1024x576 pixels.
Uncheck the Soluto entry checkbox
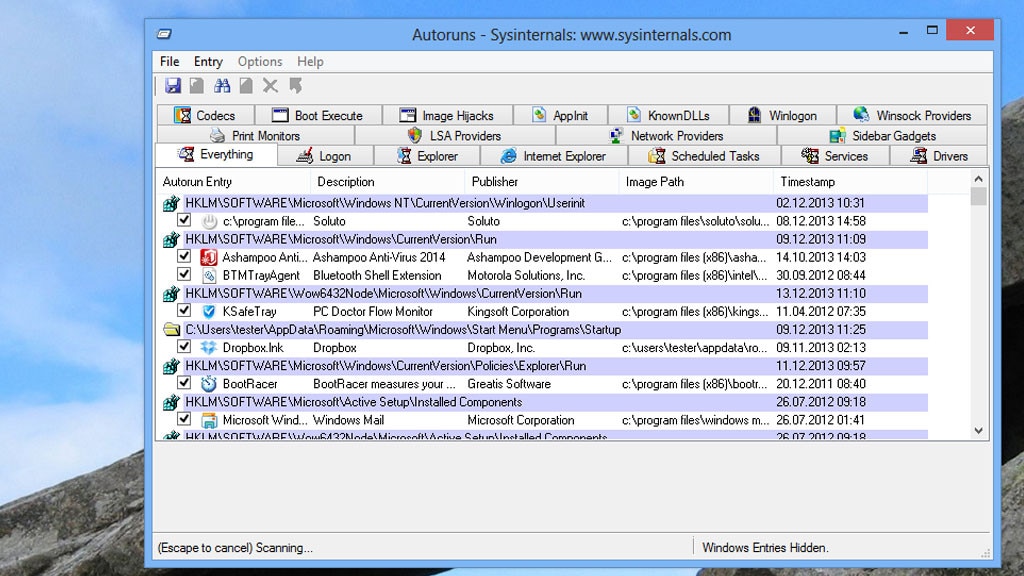(x=184, y=221)
